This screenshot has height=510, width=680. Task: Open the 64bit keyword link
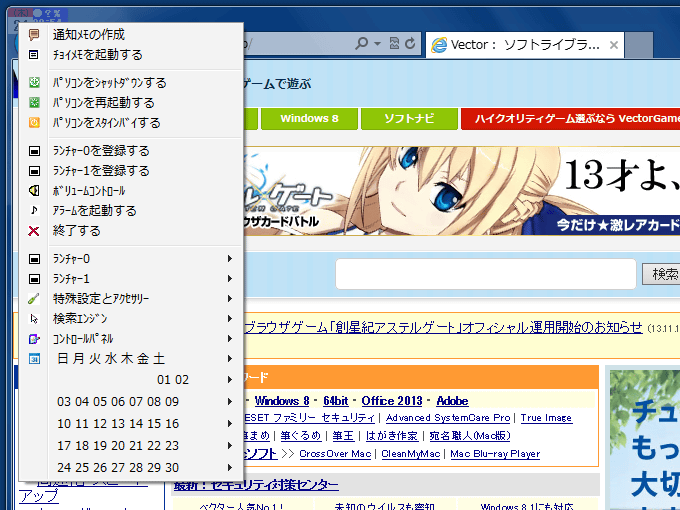336,401
